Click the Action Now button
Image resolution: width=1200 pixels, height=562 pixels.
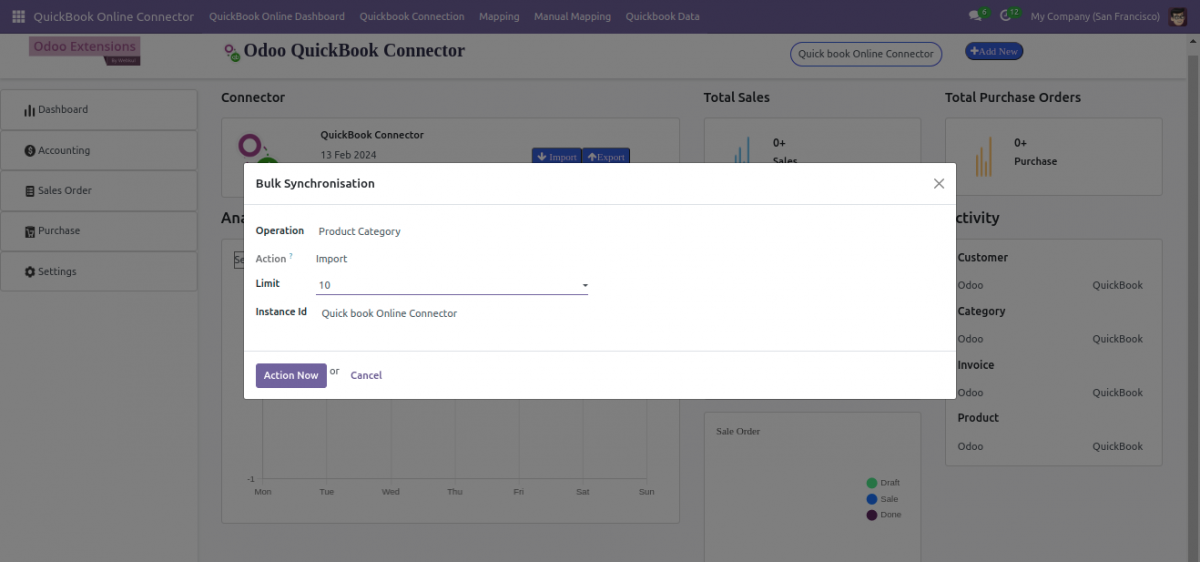tap(291, 375)
